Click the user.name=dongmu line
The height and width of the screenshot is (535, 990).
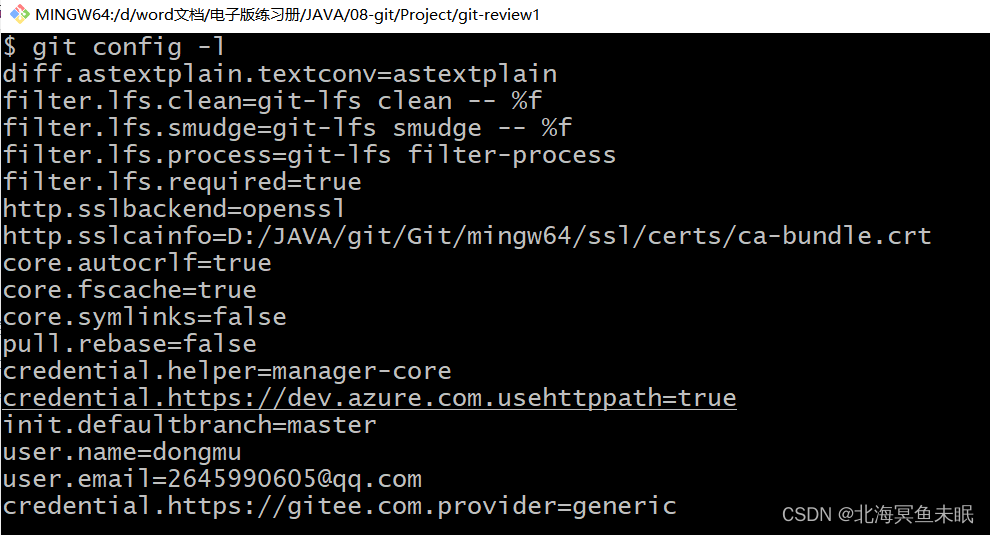122,452
